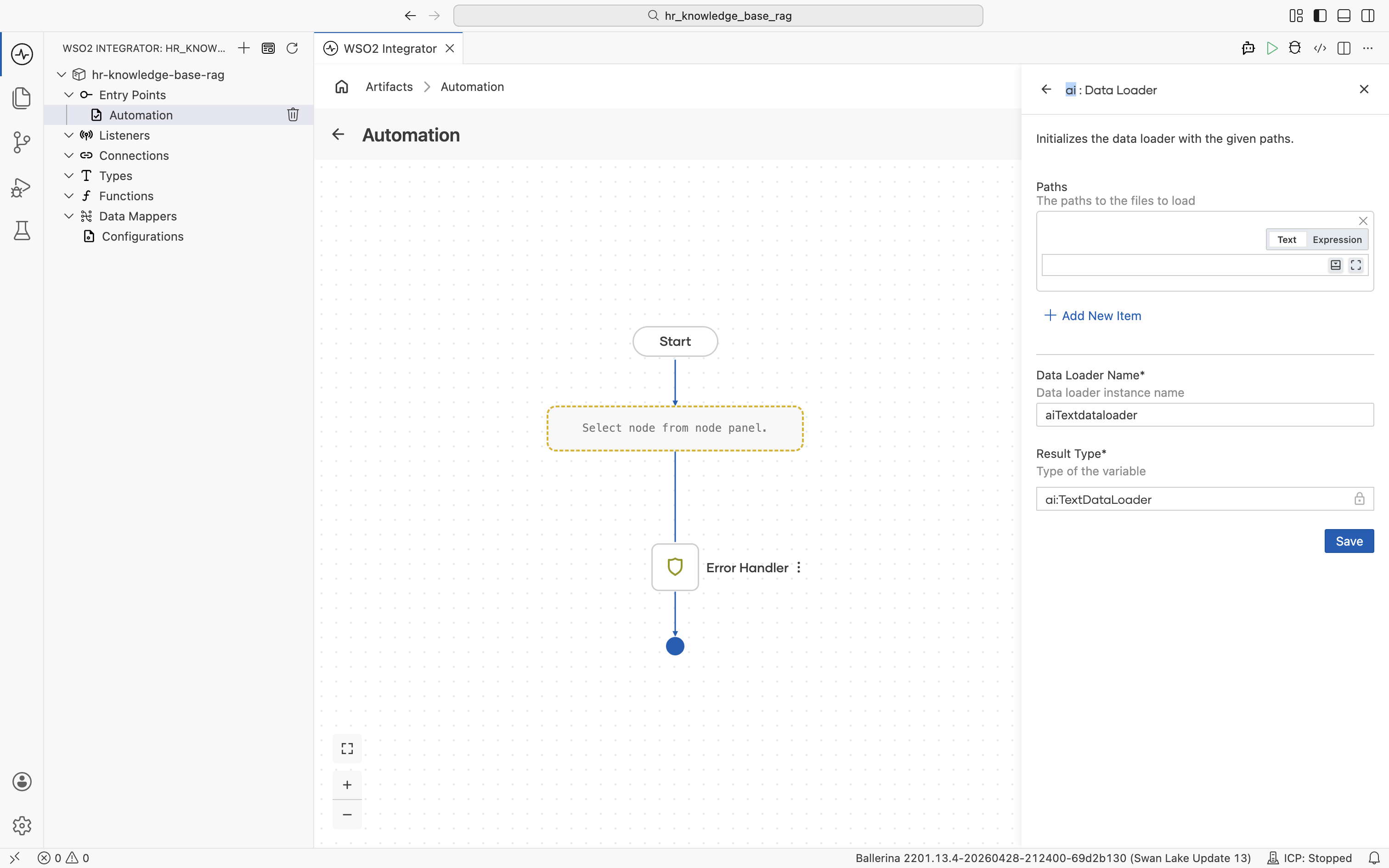Image resolution: width=1389 pixels, height=868 pixels.
Task: Open Error Handler node options menu
Action: pyautogui.click(x=798, y=567)
